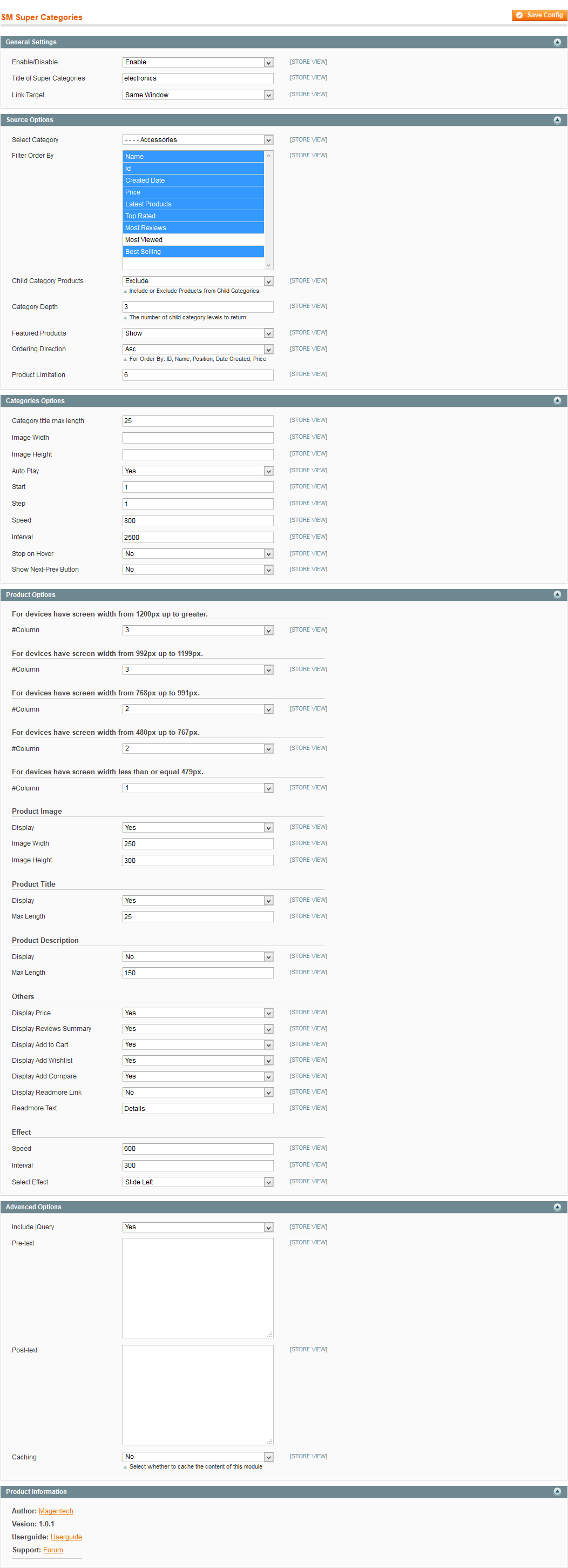Open the Display Add Compare dropdown
Viewport: 568px width, 1568px height.
[198, 1077]
